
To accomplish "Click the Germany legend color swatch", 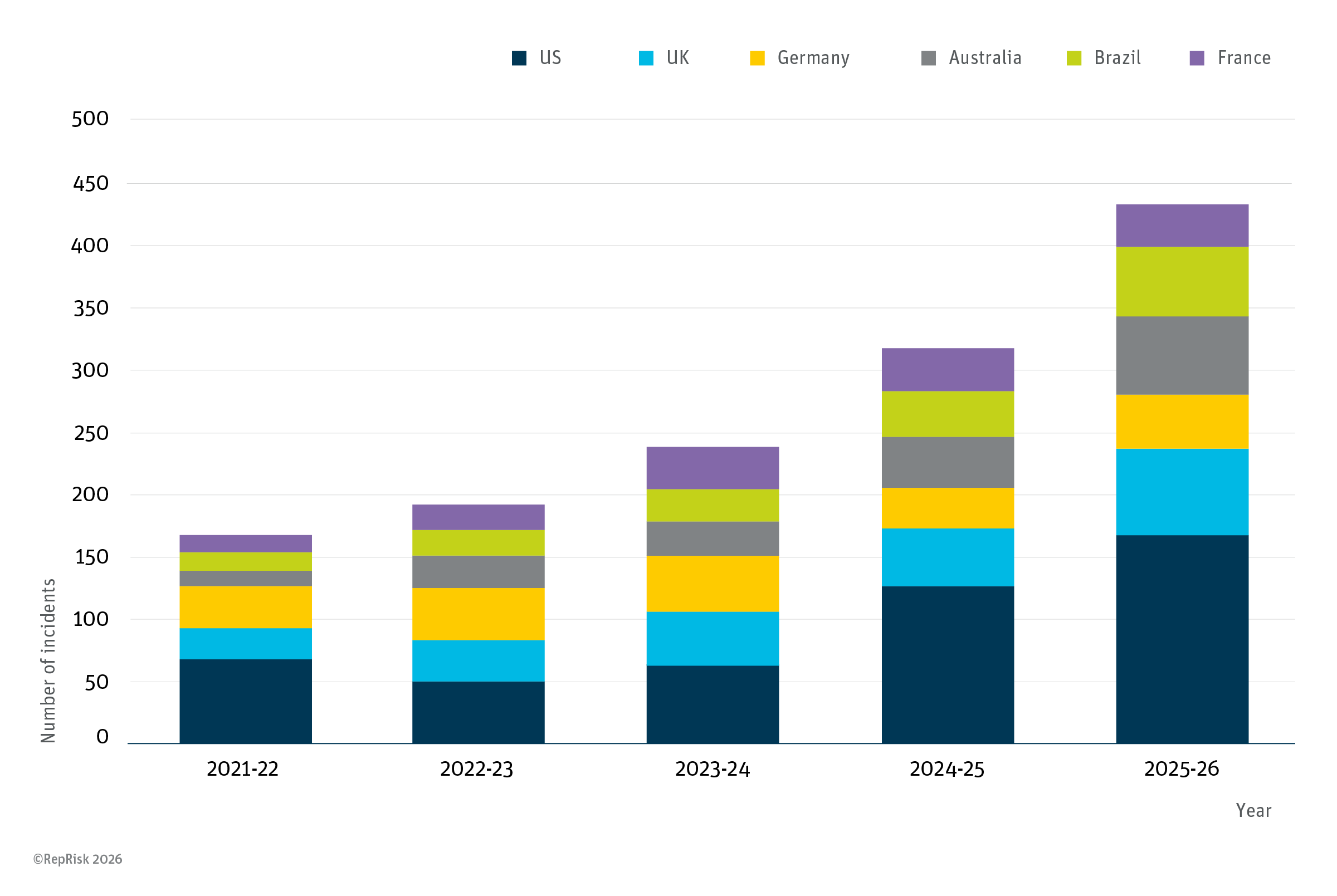I will coord(758,58).
